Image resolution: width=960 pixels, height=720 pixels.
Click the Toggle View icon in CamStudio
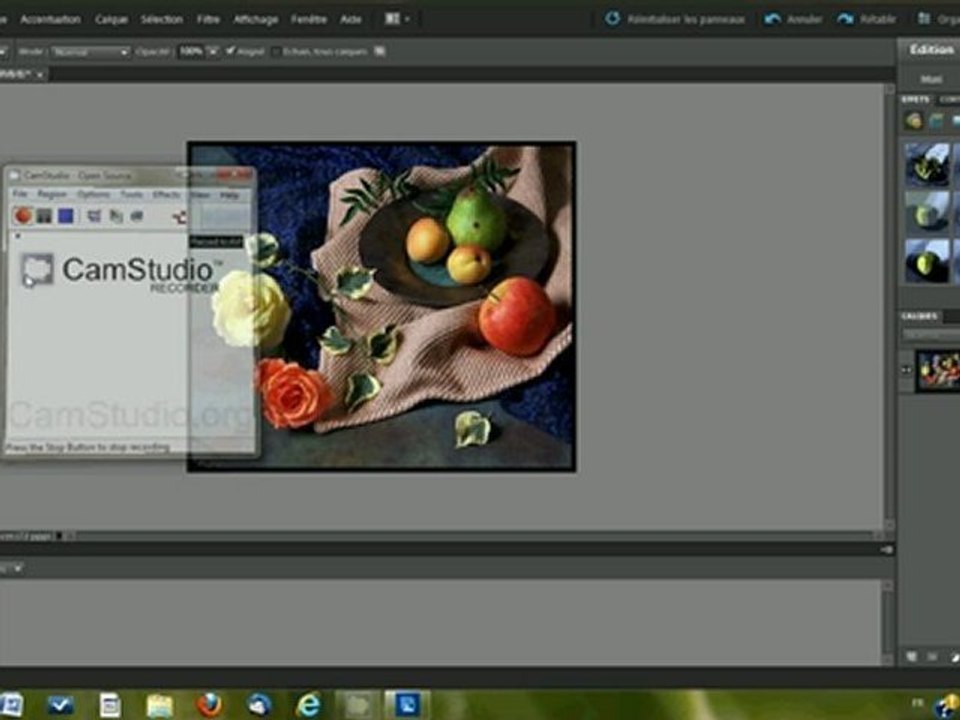[94, 216]
